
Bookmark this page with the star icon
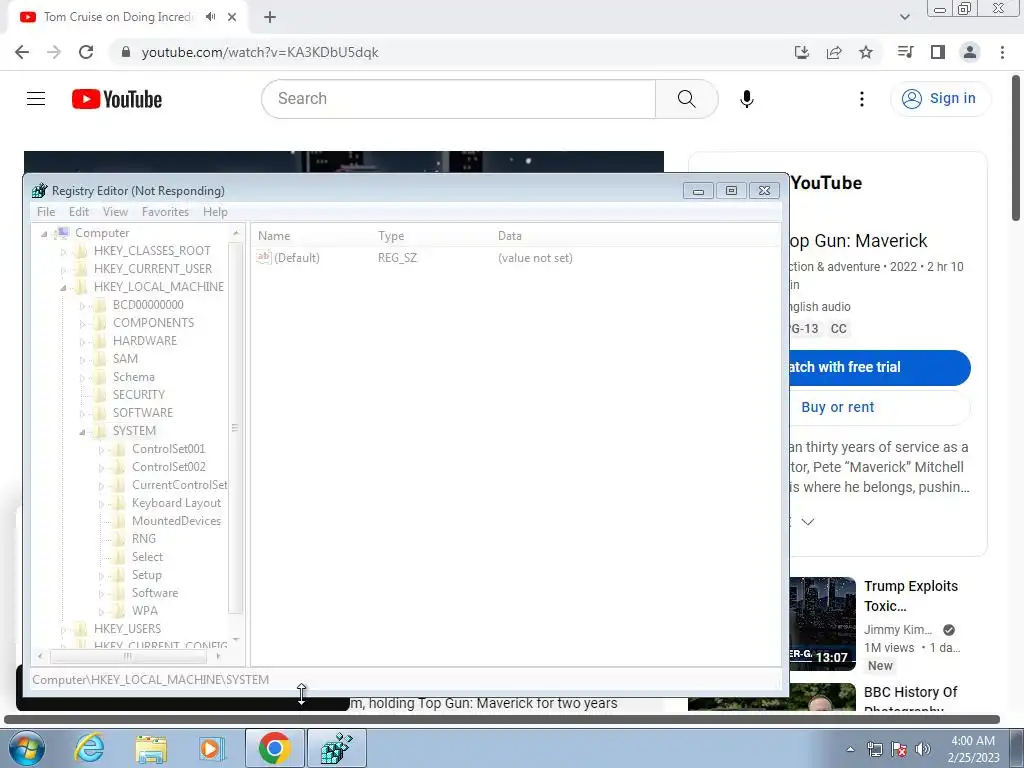click(866, 52)
